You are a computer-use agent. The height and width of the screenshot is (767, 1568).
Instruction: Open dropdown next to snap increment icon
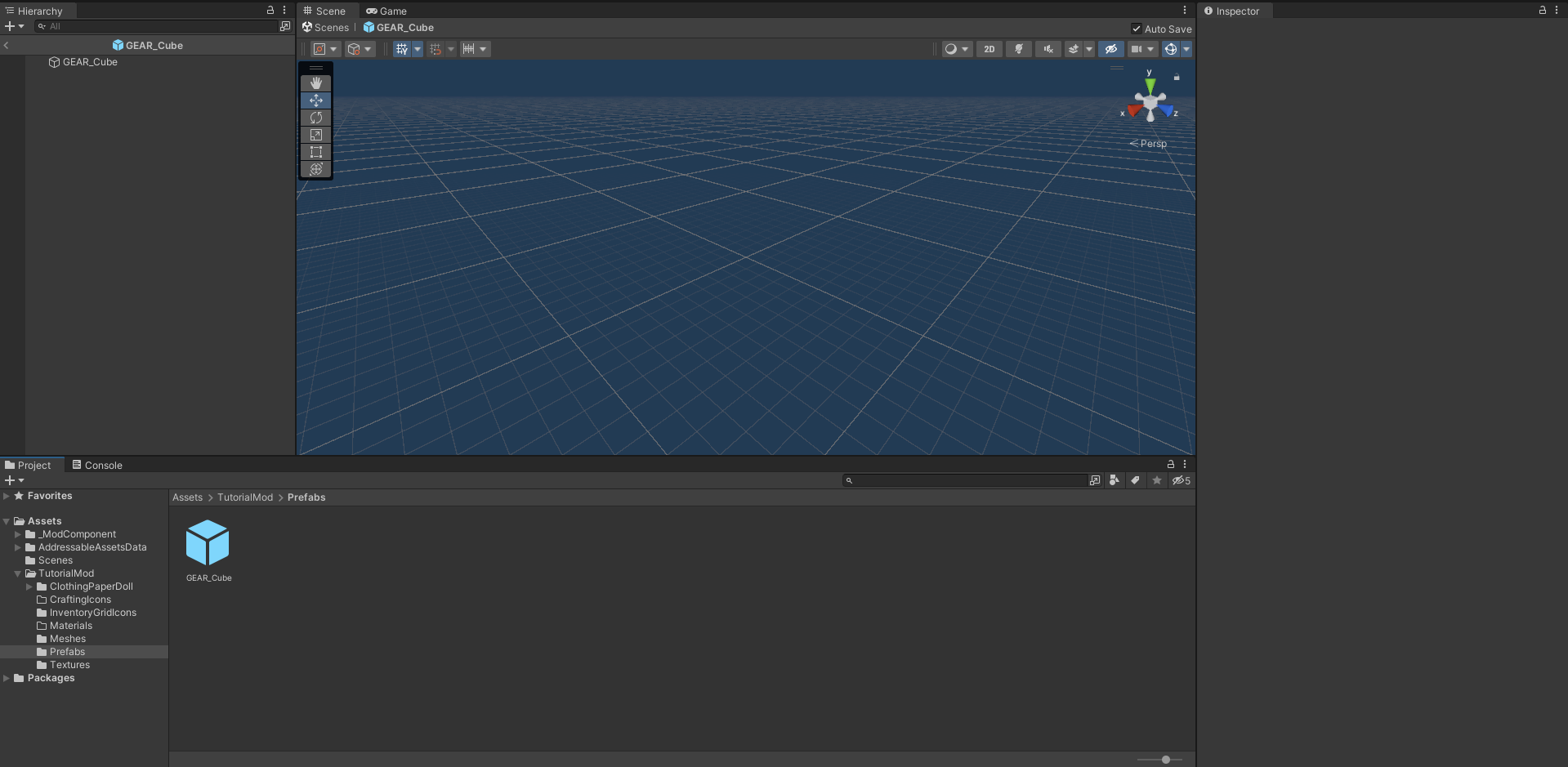click(484, 49)
